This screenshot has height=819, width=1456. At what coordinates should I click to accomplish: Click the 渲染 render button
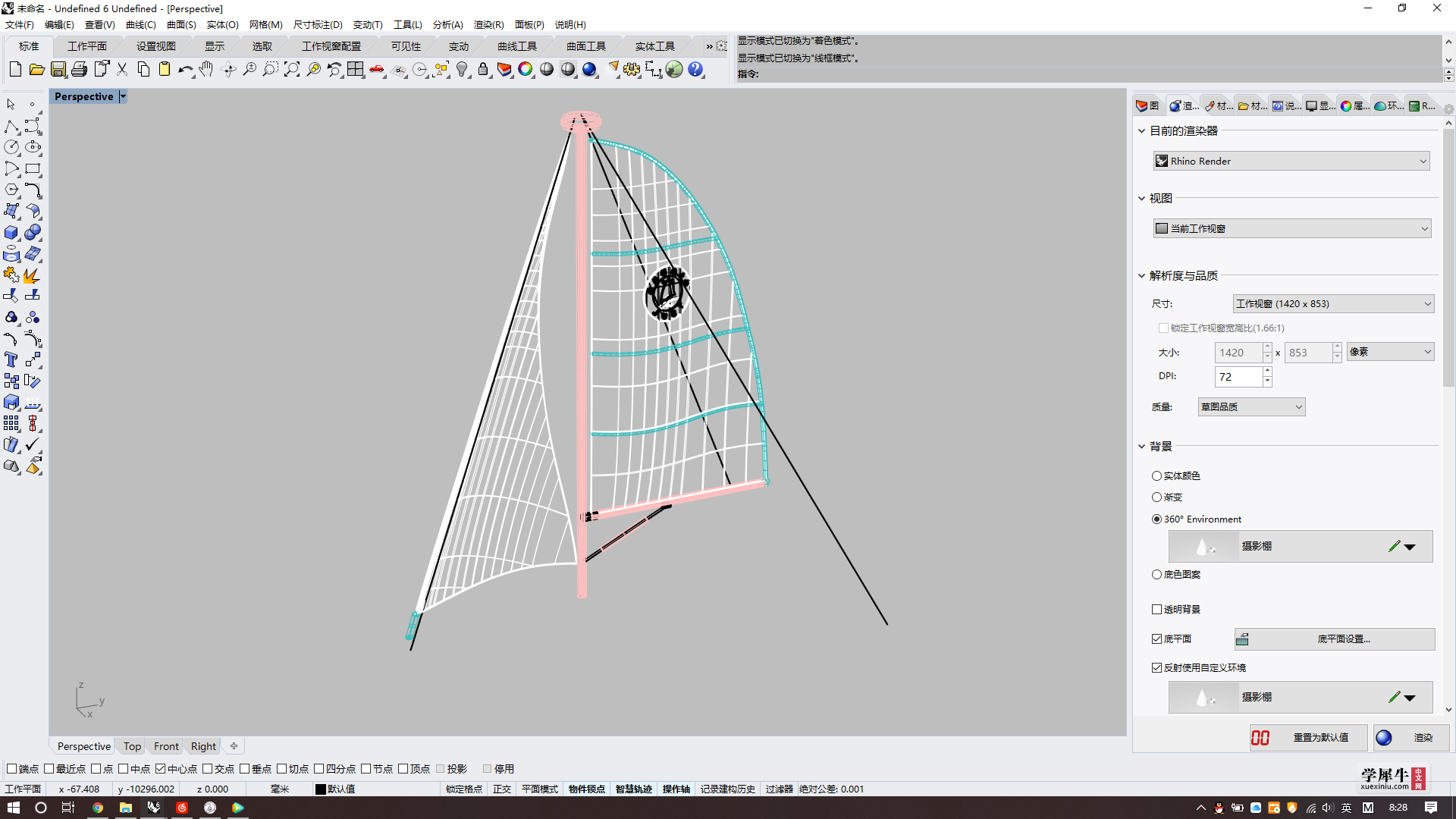1411,738
